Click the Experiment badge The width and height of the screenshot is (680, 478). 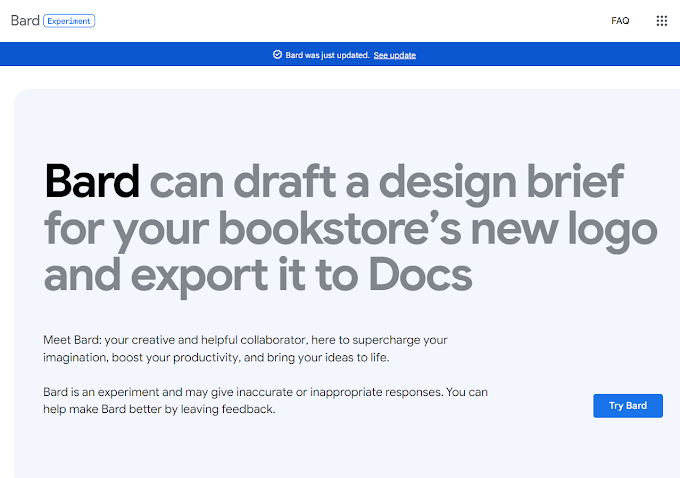[69, 21]
